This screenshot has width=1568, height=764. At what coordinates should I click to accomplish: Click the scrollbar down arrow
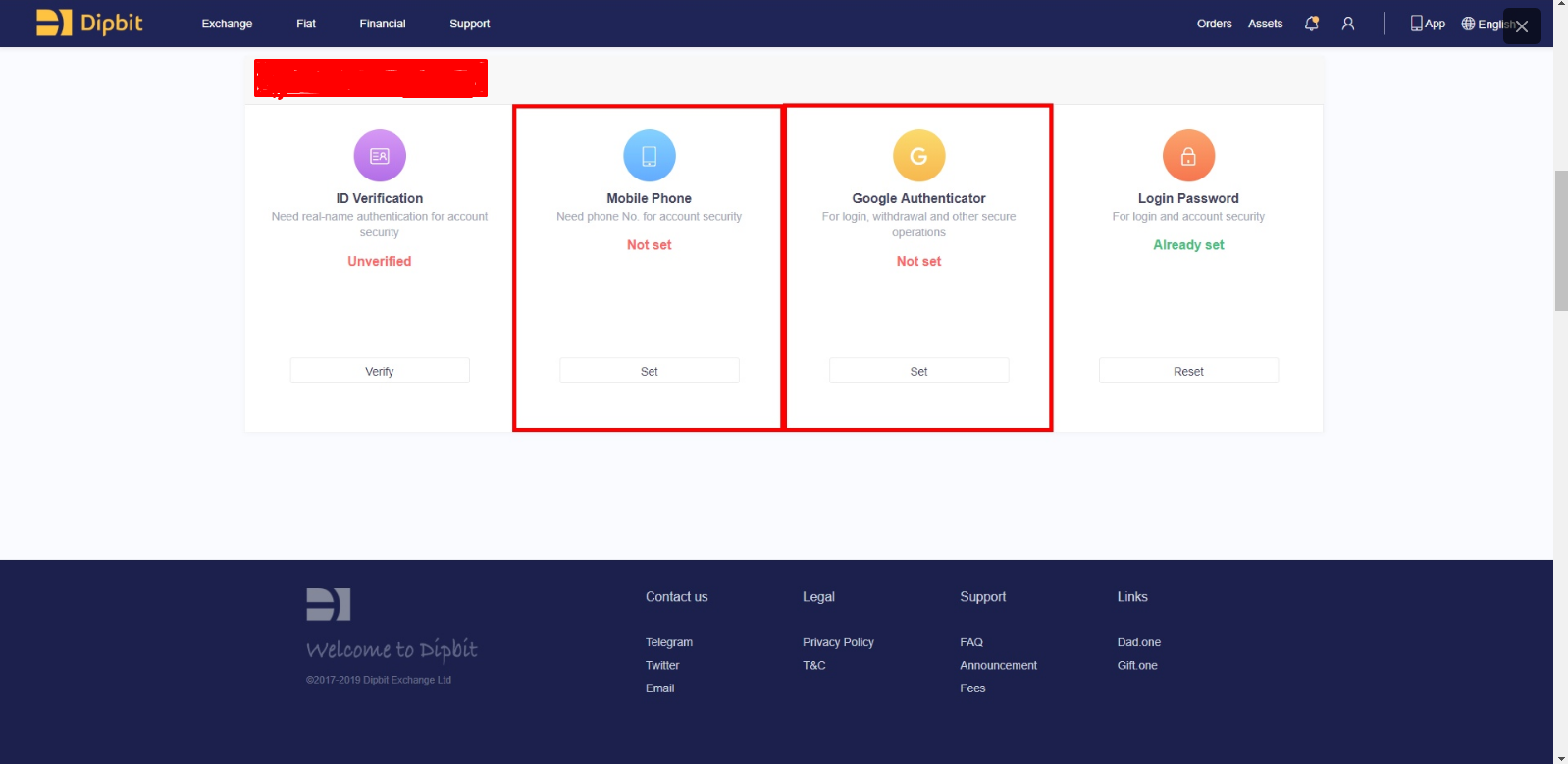tap(1560, 757)
